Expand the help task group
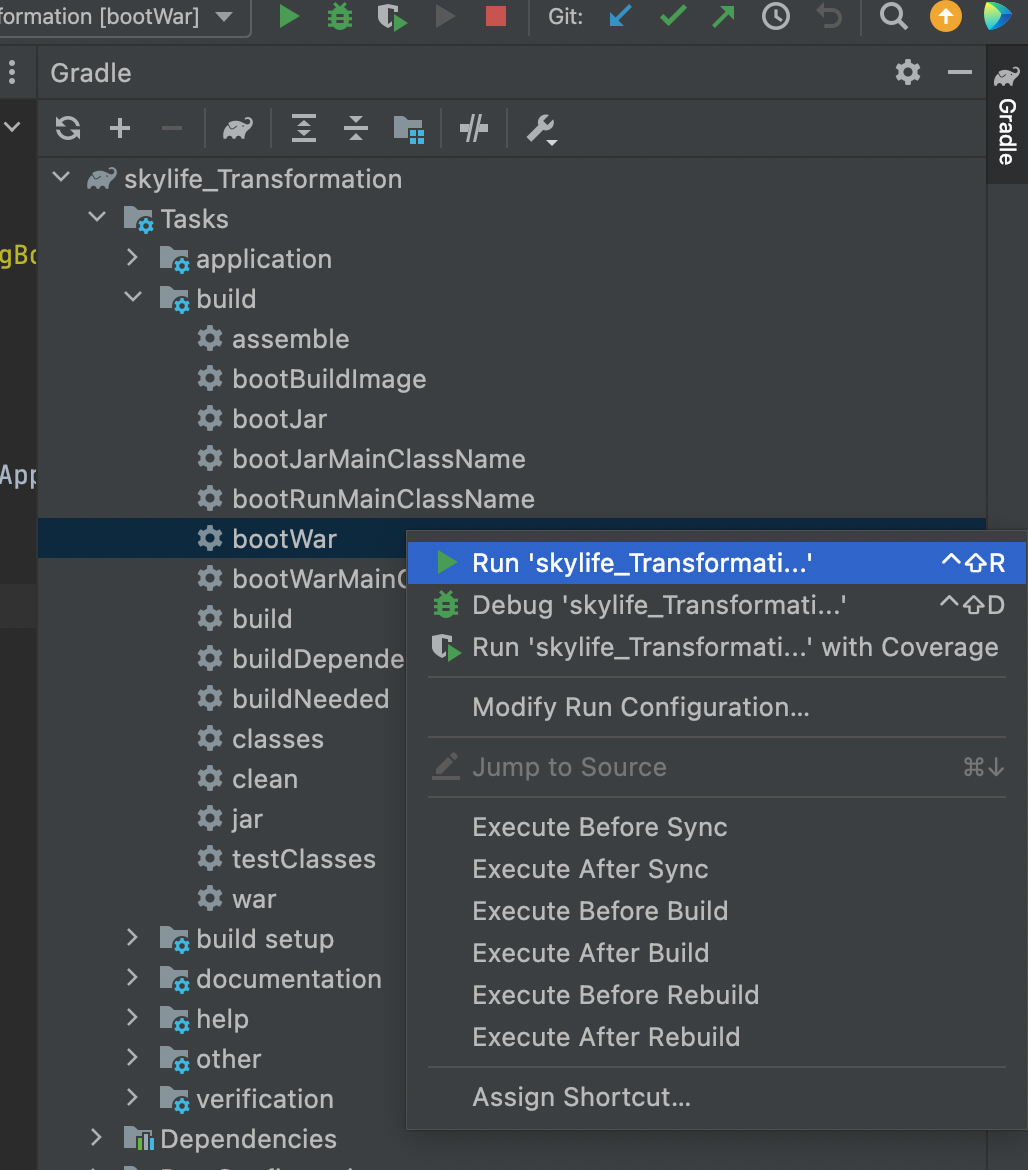 (132, 1017)
